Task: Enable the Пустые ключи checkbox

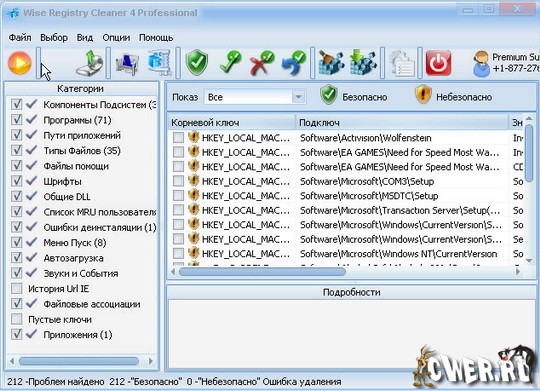Action: tap(17, 319)
